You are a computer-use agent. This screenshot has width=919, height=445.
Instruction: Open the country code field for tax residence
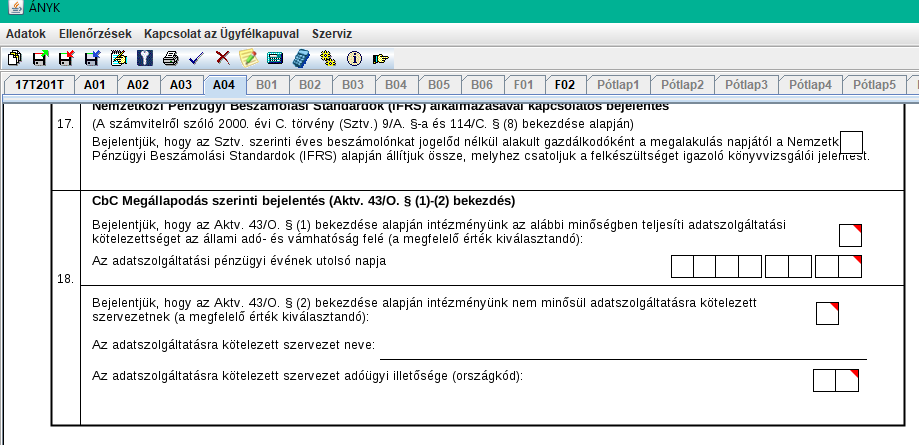pos(836,380)
